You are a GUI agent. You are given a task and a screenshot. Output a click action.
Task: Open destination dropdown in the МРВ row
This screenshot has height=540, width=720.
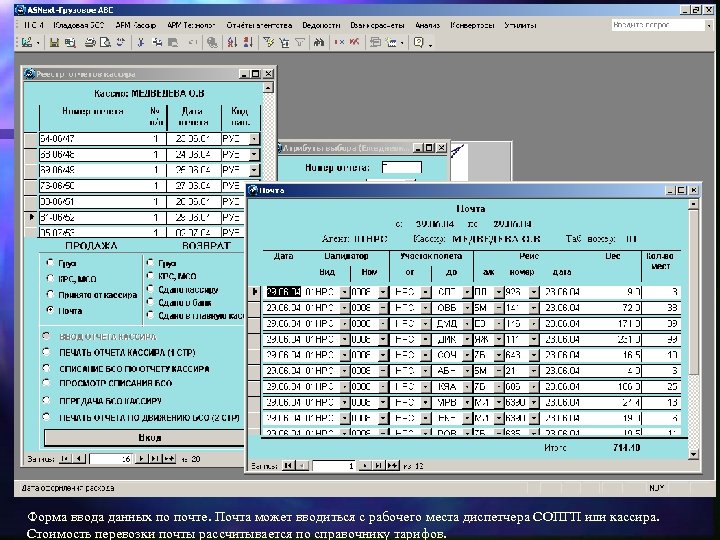(467, 402)
